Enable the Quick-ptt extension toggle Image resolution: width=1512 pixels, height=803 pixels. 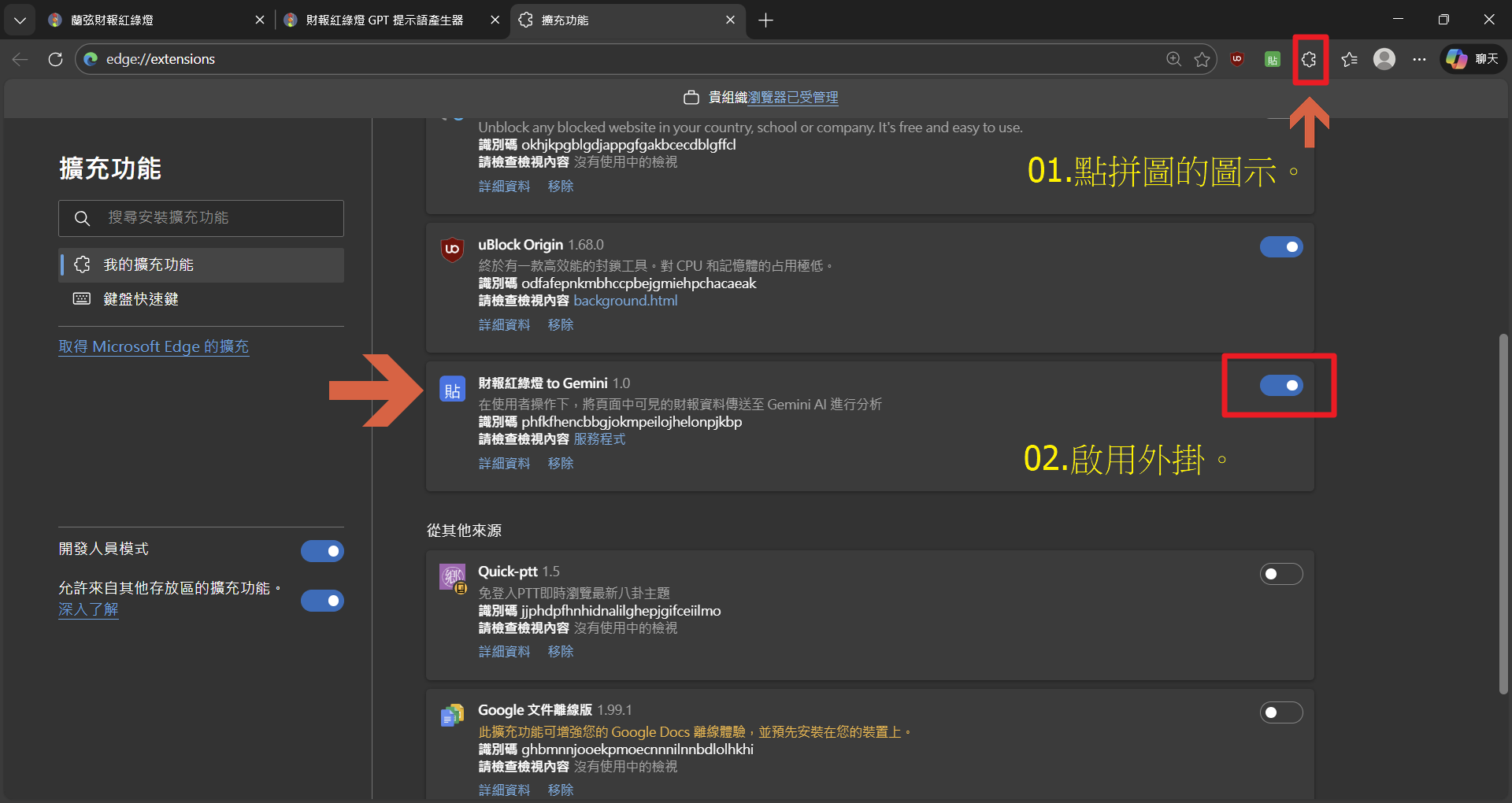pos(1281,574)
